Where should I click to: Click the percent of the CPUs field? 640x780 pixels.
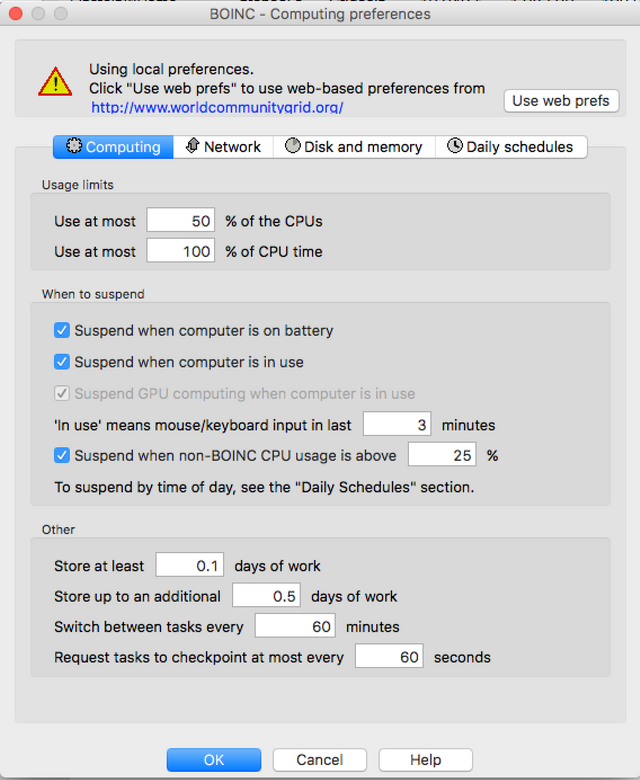click(x=181, y=221)
